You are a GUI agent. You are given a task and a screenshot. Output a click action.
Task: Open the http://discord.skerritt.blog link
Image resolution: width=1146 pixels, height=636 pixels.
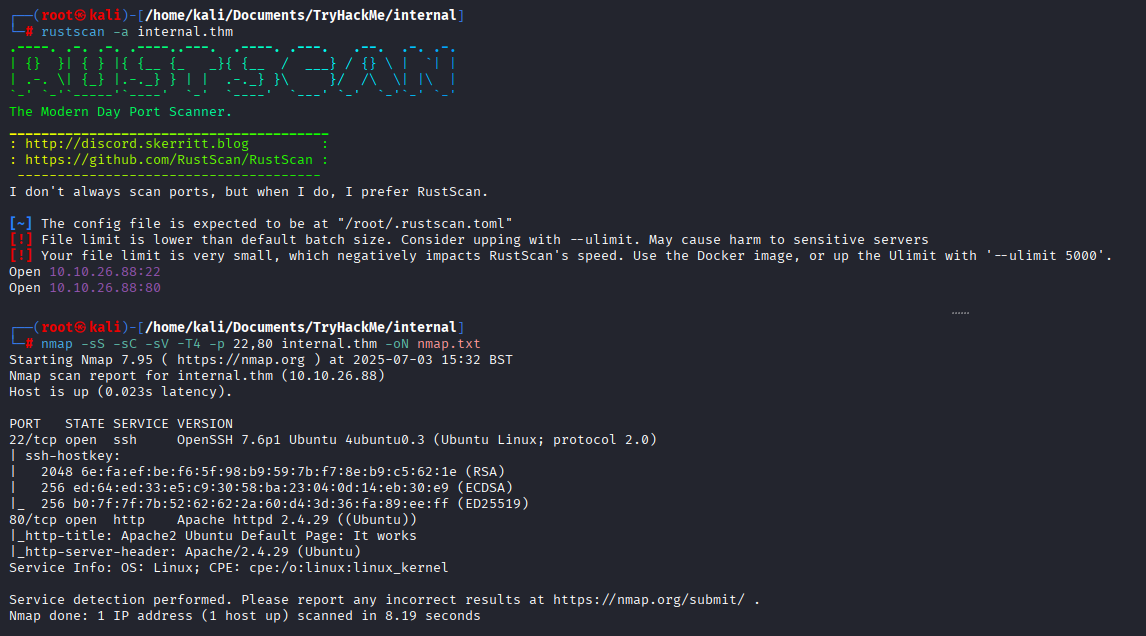click(137, 144)
